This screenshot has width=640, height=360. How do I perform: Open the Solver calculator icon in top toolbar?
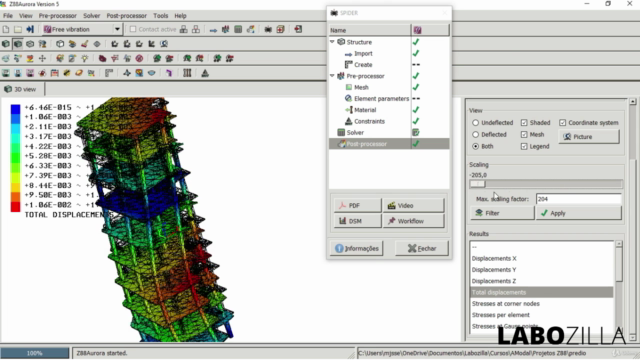(x=238, y=29)
